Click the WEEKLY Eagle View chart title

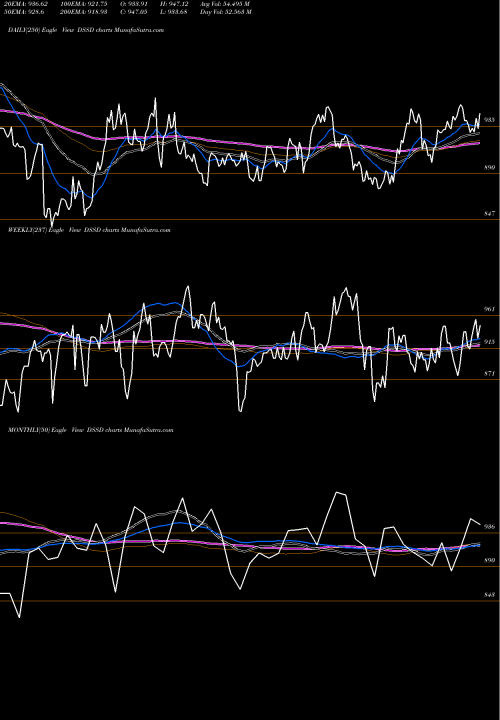coord(89,230)
